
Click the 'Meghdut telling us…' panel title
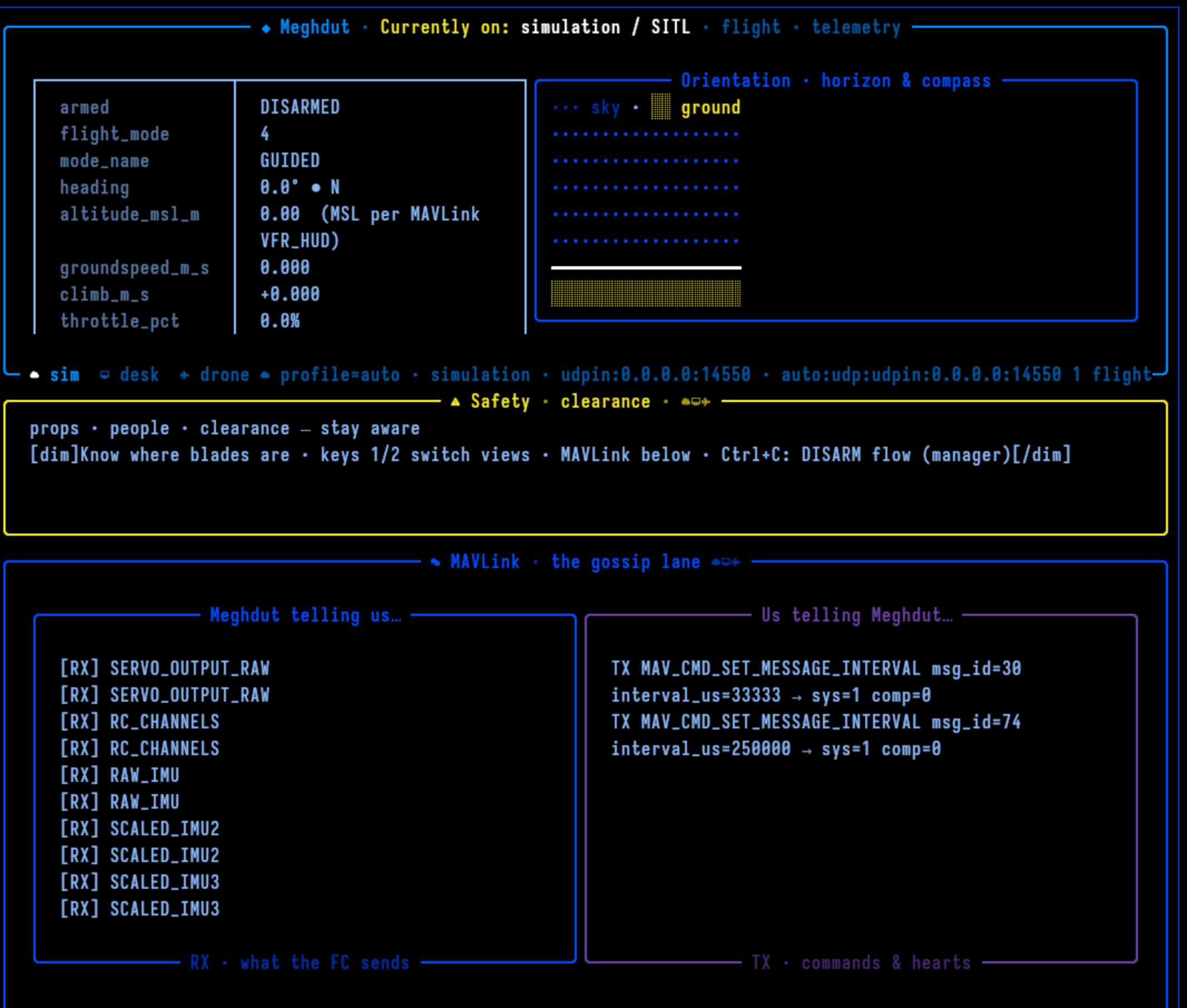(x=306, y=615)
